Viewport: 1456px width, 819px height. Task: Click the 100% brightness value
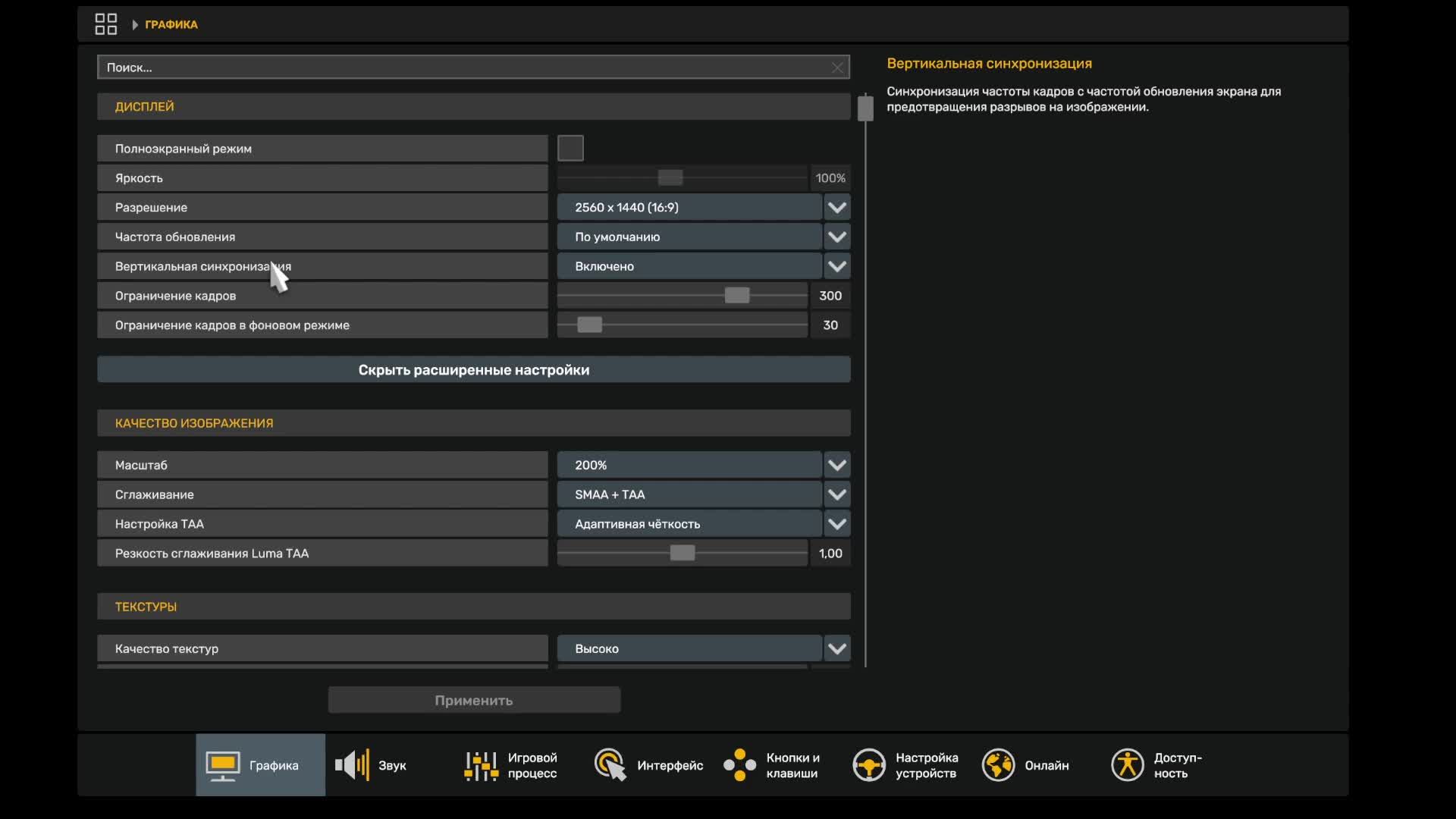point(830,178)
